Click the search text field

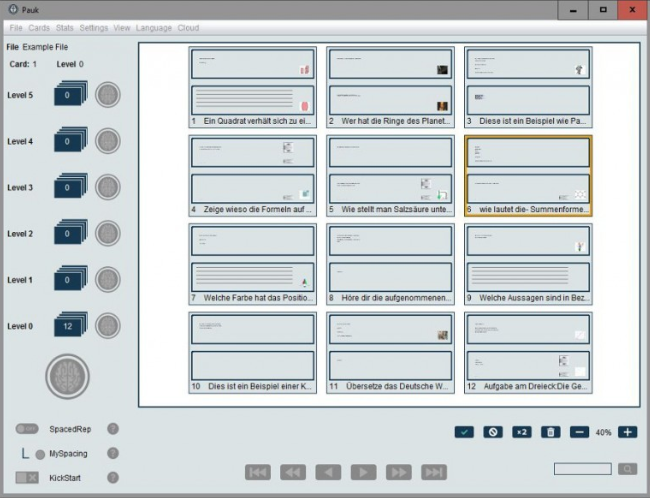pyautogui.click(x=582, y=469)
